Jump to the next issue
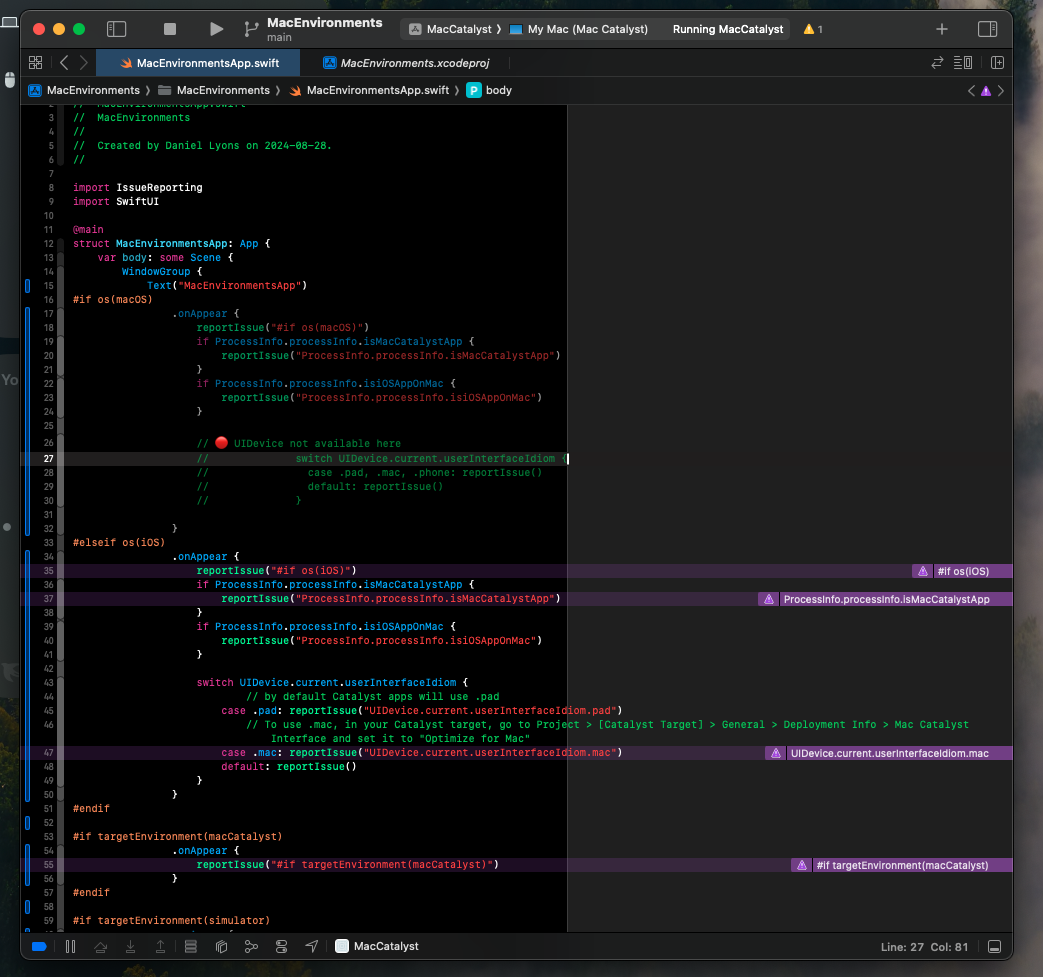1043x977 pixels. tap(1000, 90)
